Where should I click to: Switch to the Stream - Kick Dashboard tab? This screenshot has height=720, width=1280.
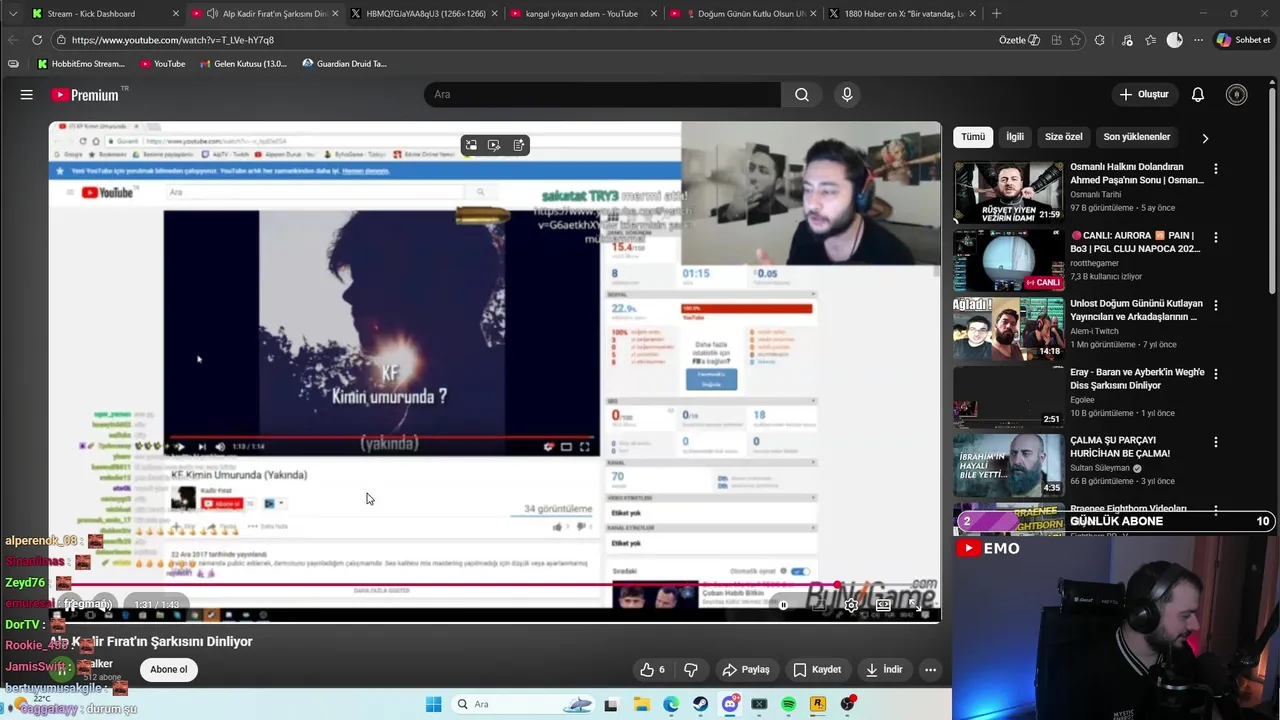103,14
